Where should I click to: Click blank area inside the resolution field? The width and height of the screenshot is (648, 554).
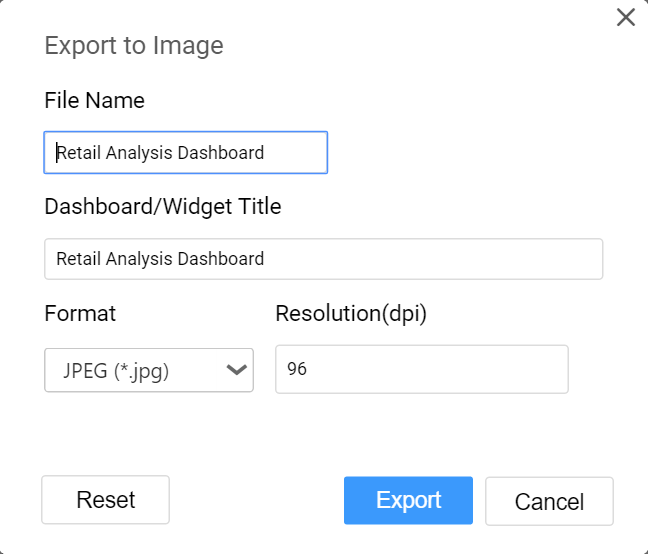tap(438, 369)
